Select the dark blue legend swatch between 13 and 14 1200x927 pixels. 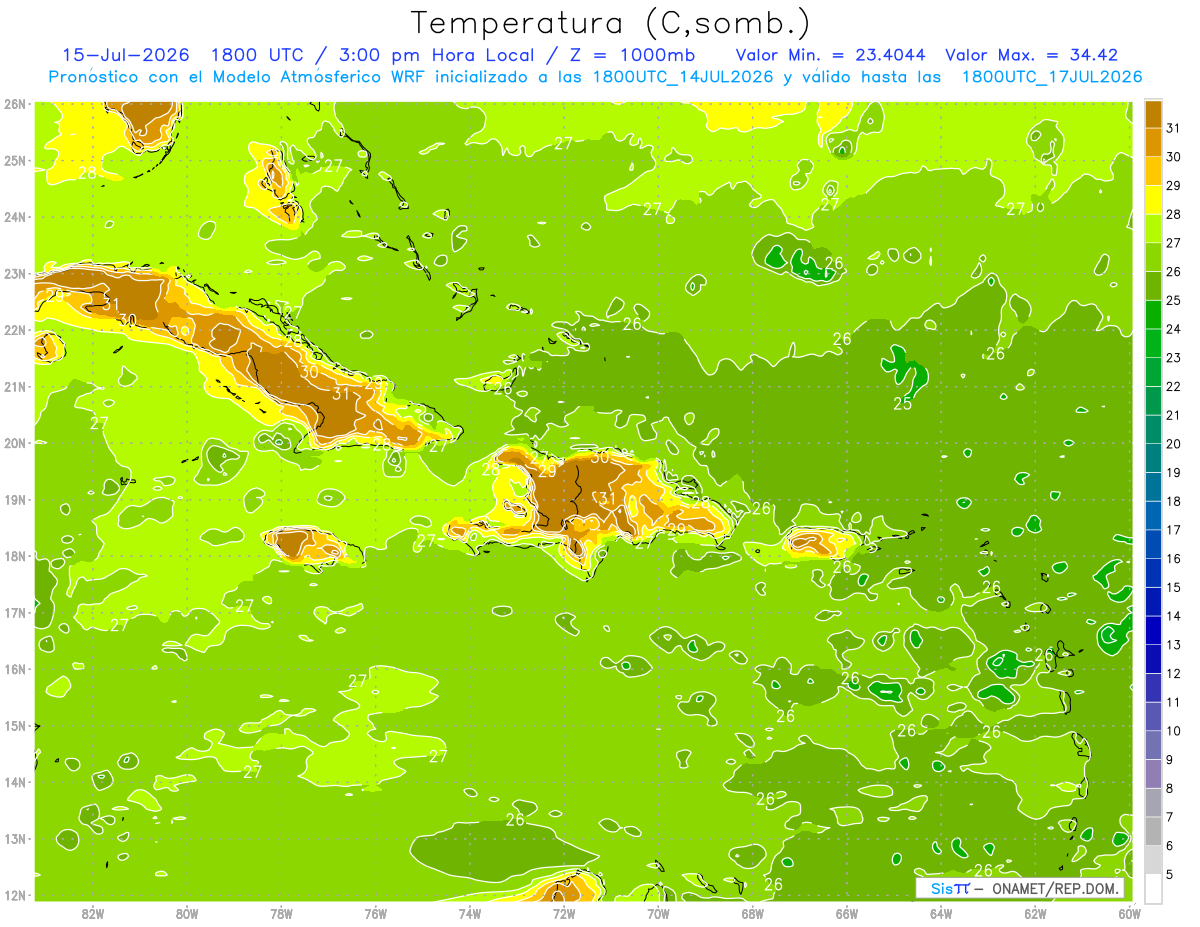(1153, 630)
